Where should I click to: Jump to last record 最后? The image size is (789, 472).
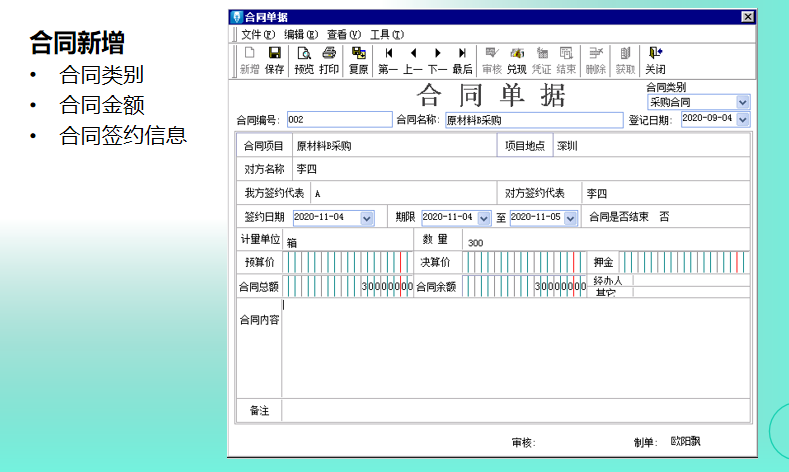[462, 60]
